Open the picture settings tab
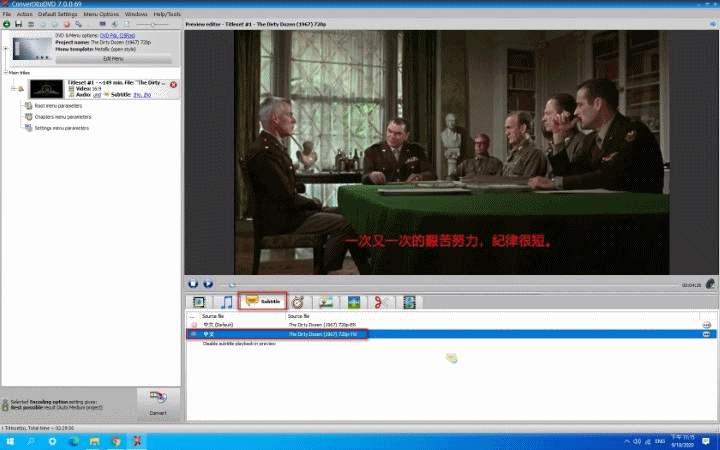Screen dimensions: 720x450 tap(326, 302)
